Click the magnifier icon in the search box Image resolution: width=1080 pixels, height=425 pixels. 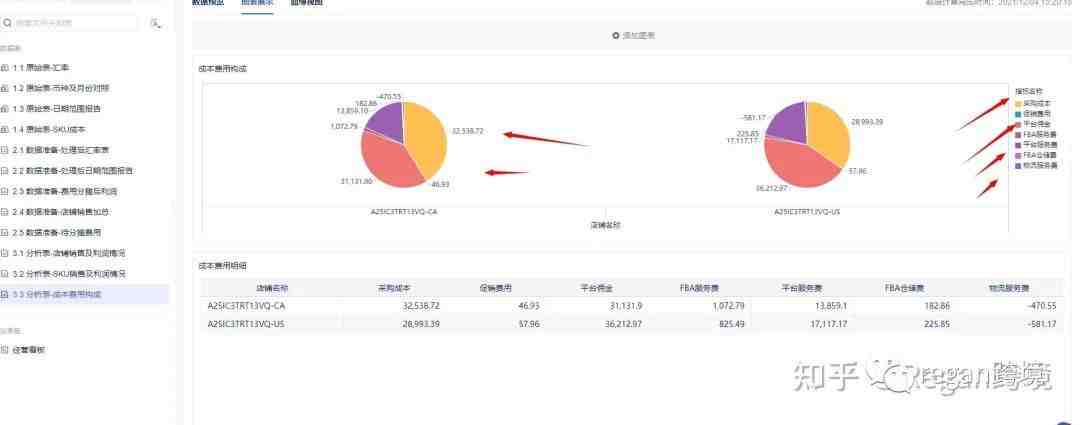tap(7, 23)
